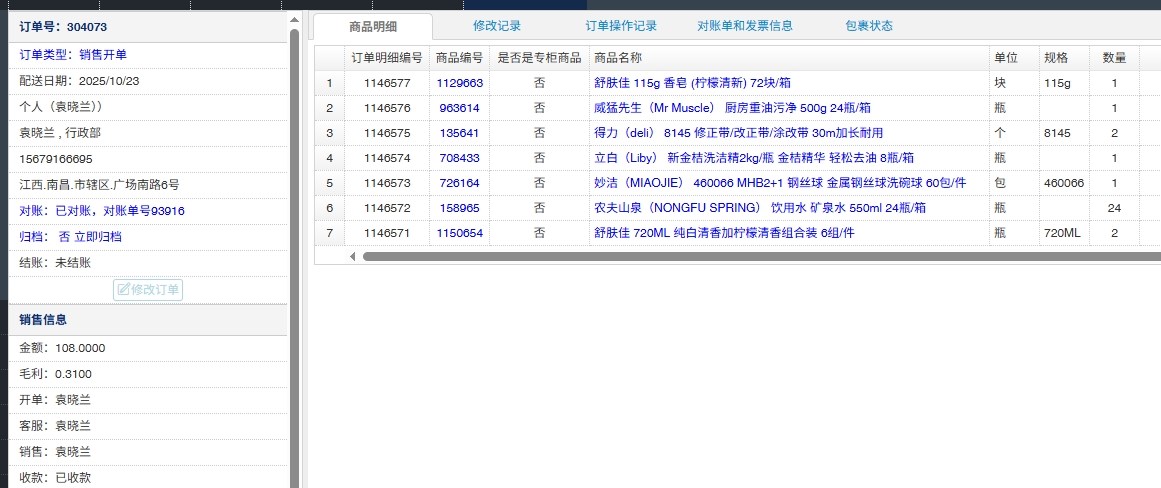
Task: Switch to the 修改记录 tab
Action: pyautogui.click(x=497, y=26)
